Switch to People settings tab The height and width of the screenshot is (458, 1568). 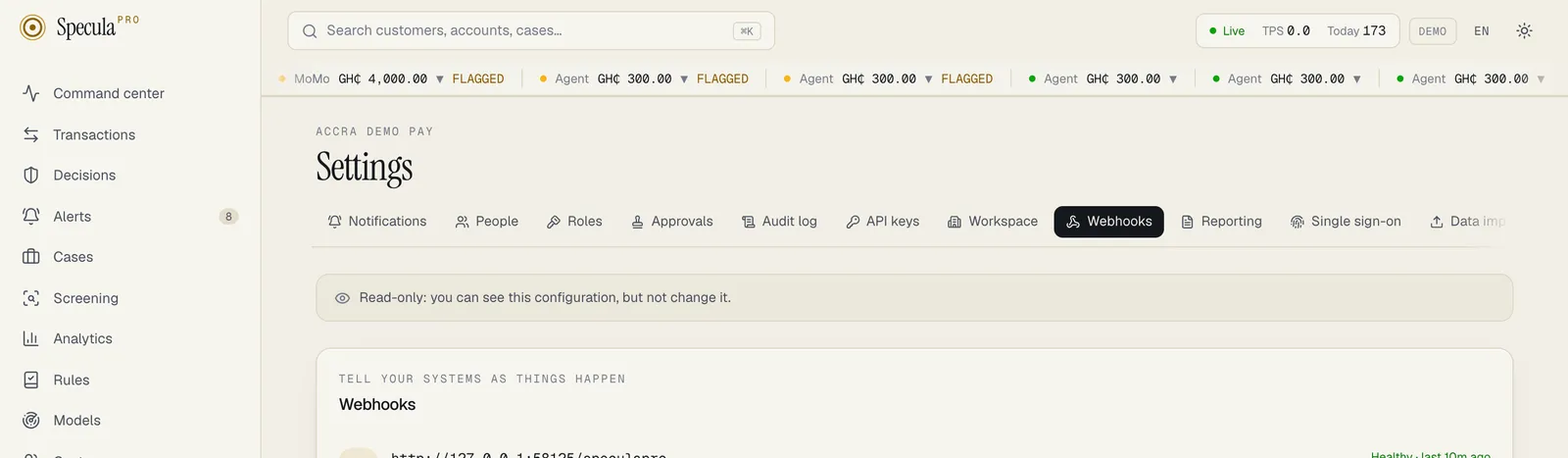(x=487, y=222)
